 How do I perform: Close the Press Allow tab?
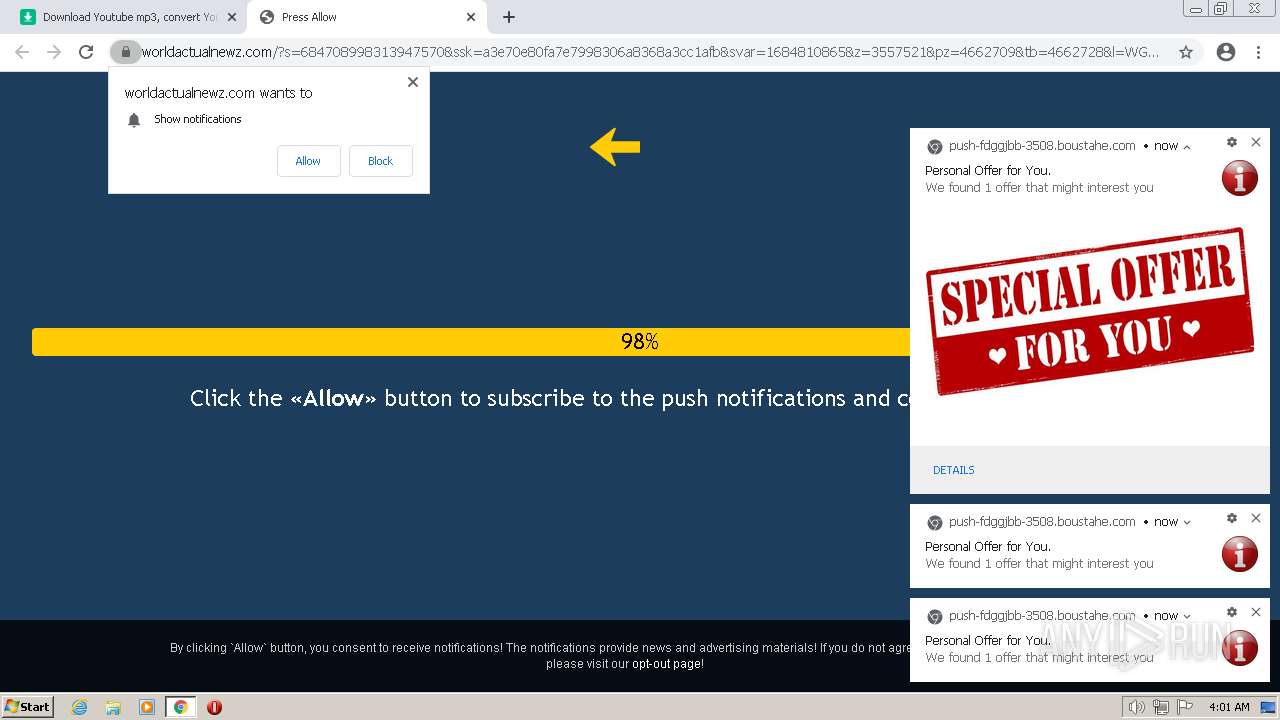coord(470,17)
